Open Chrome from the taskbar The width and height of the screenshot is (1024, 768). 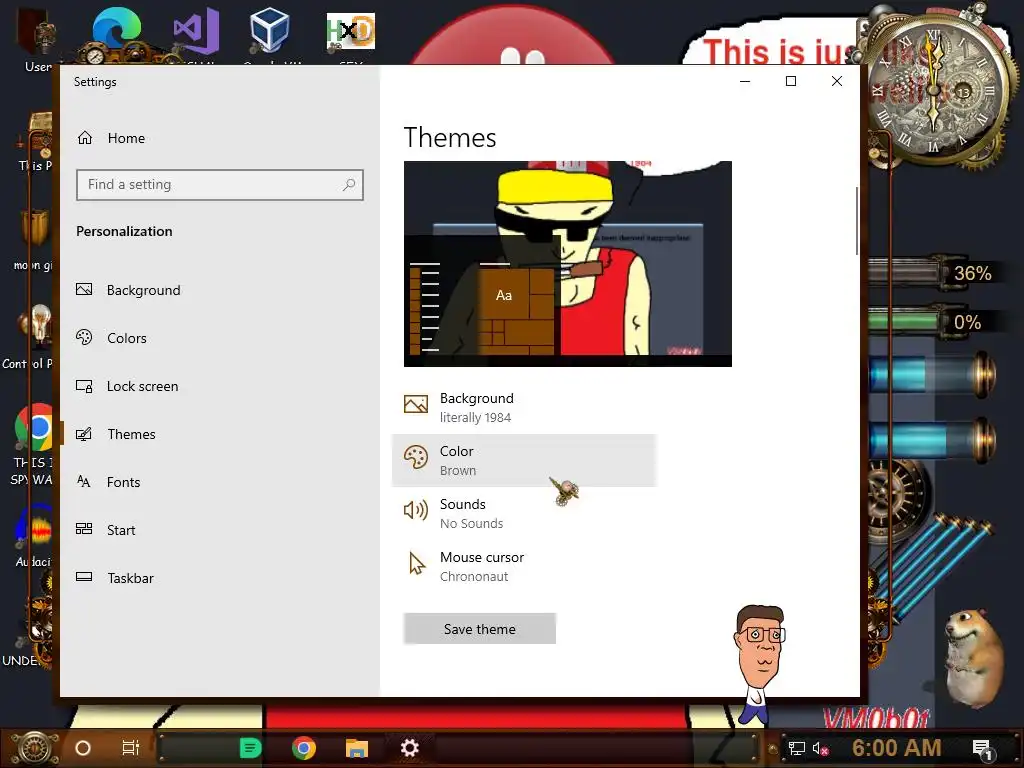point(304,748)
